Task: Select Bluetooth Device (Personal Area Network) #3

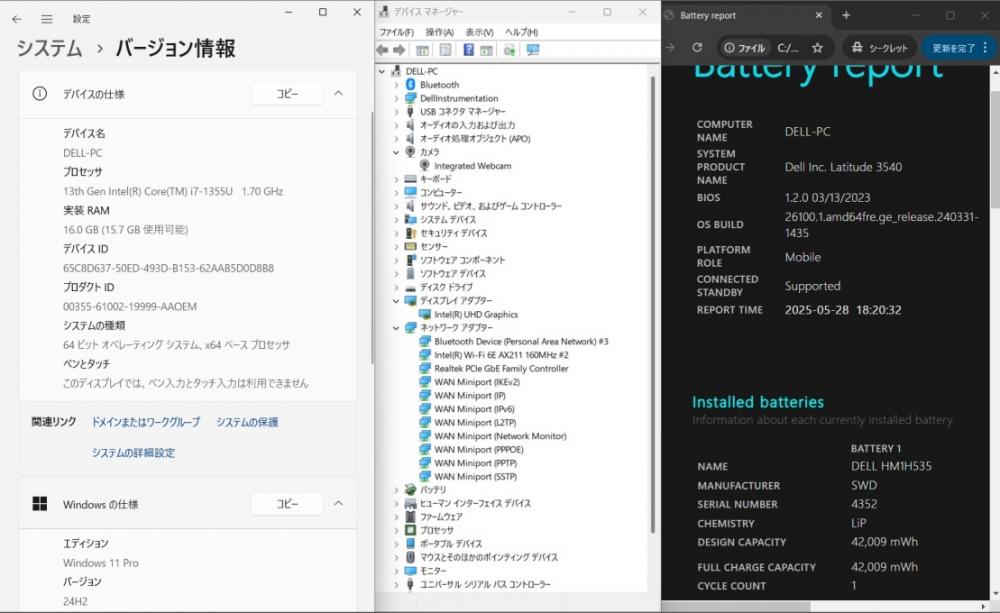Action: pos(521,342)
